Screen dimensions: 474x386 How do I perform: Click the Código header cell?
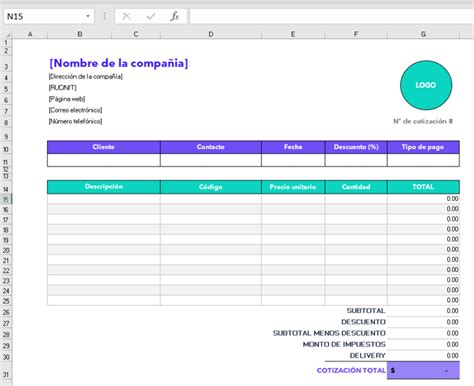pyautogui.click(x=211, y=187)
